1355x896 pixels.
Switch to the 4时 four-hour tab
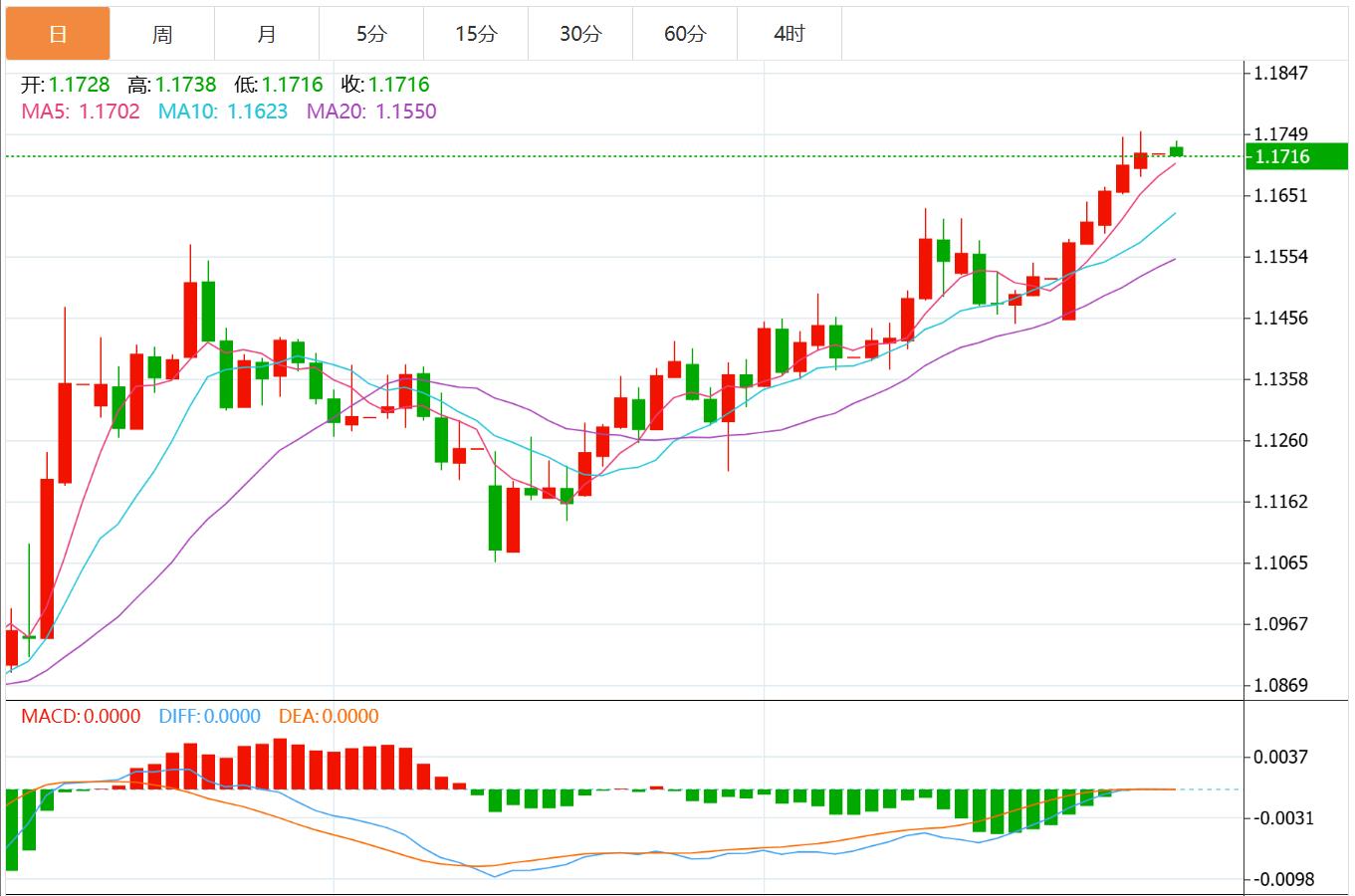790,35
